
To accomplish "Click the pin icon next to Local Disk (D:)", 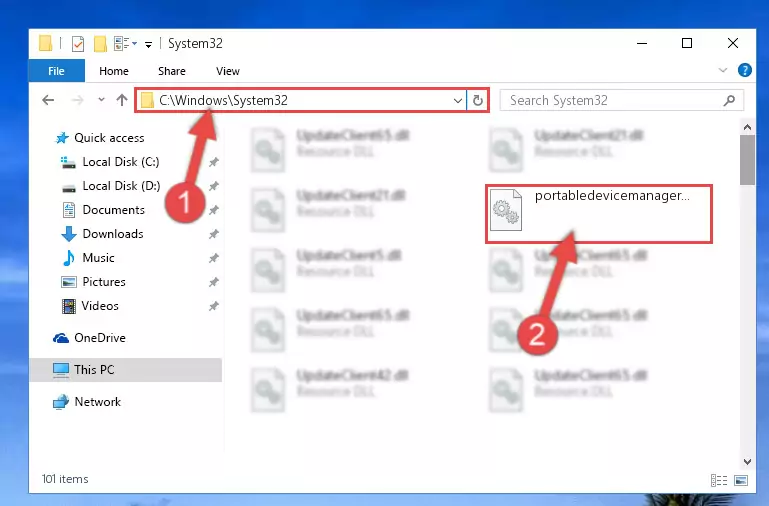I will pos(213,186).
